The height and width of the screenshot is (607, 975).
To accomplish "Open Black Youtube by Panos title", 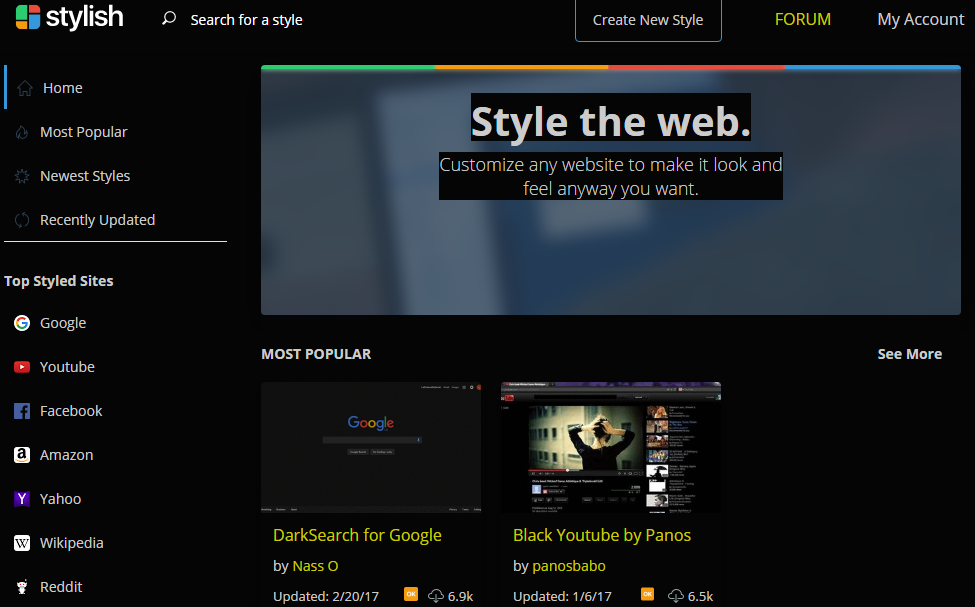I will (601, 535).
